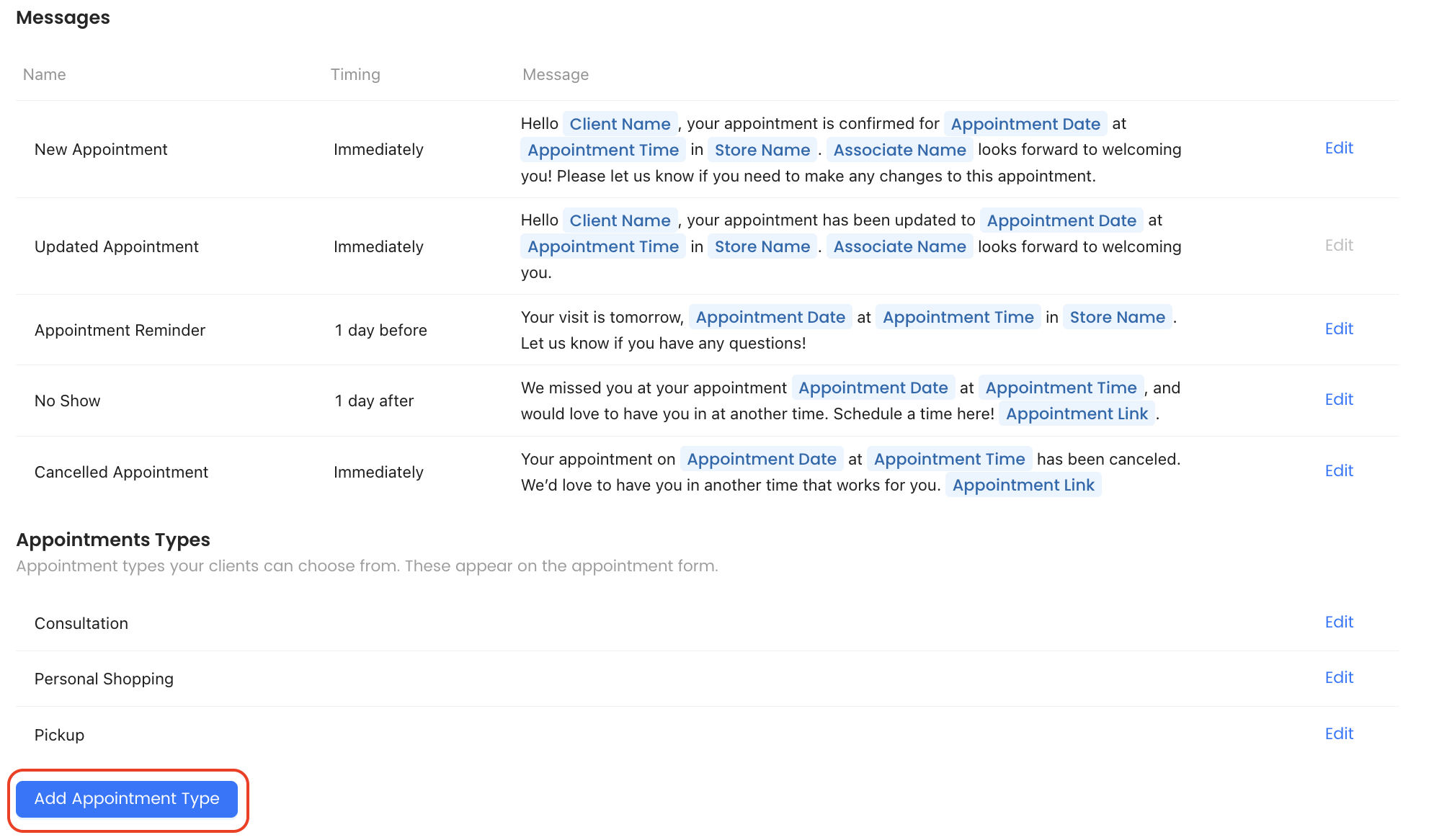This screenshot has height=840, width=1434.
Task: Click the Message column header
Action: [554, 74]
